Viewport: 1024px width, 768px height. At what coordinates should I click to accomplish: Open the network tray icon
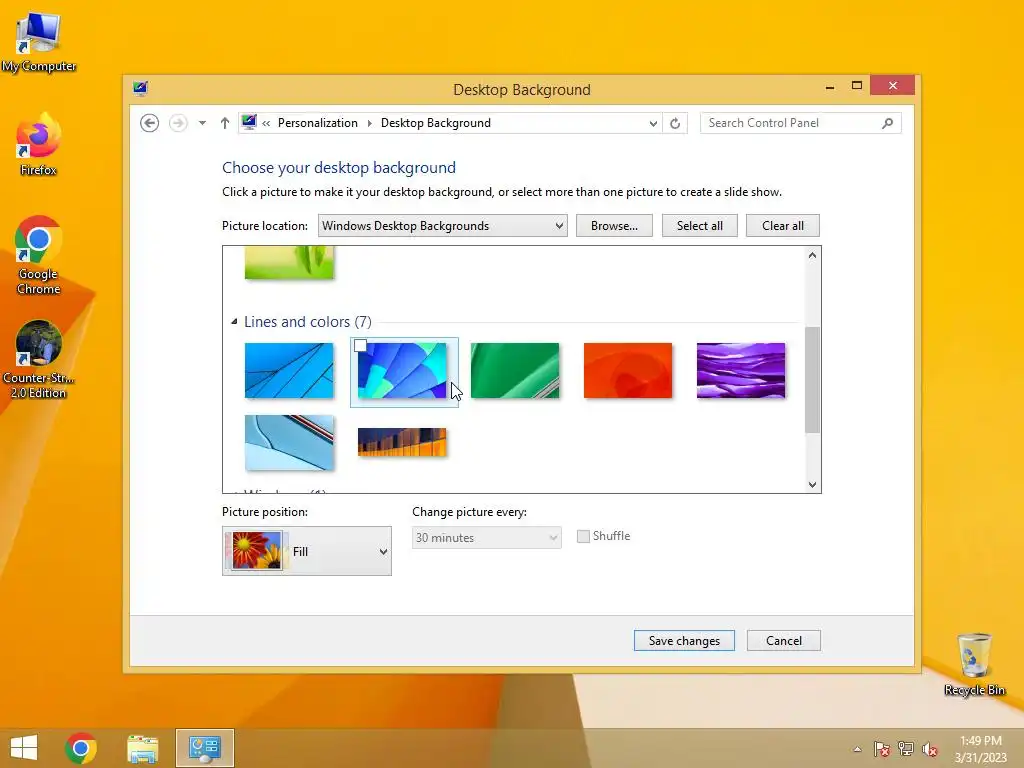[x=906, y=749]
